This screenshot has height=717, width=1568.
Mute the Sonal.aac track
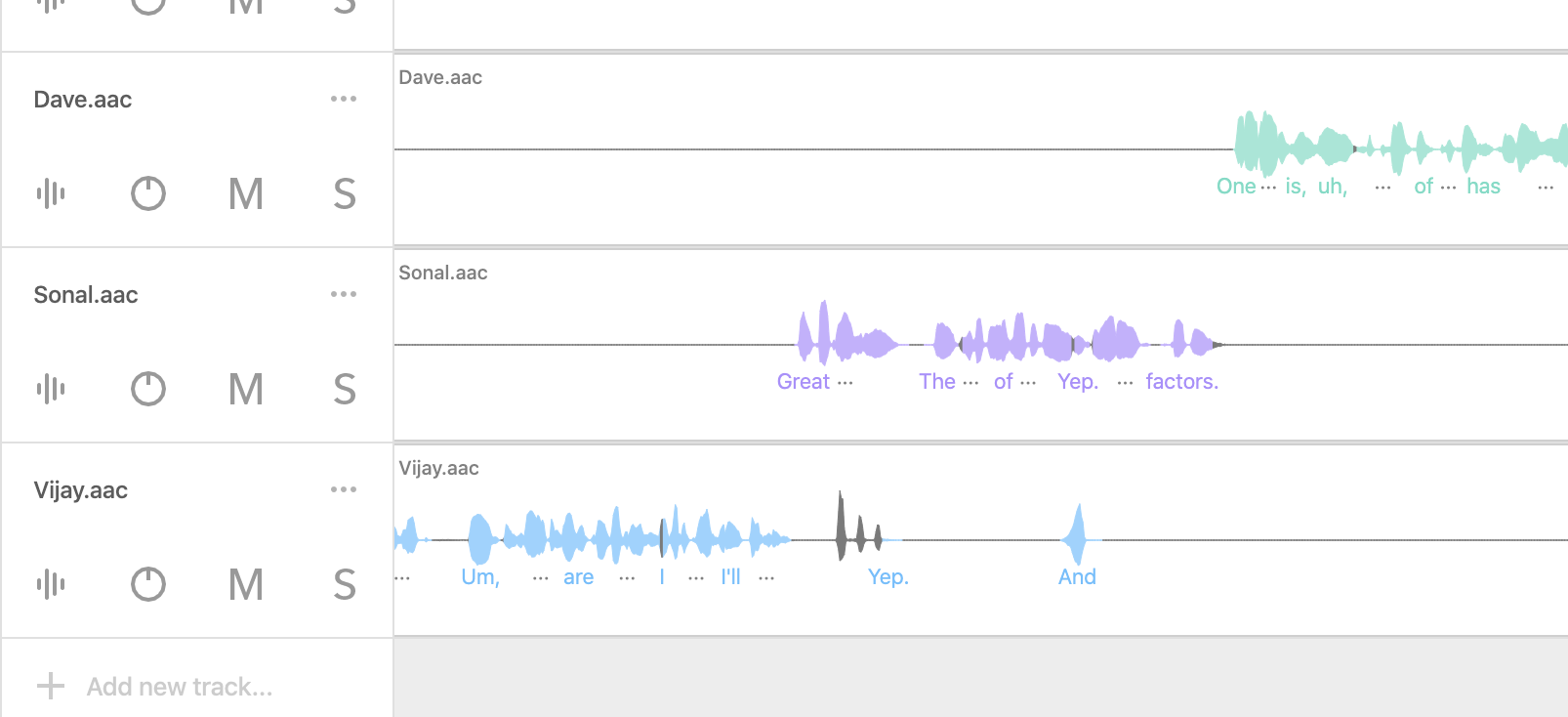click(246, 389)
